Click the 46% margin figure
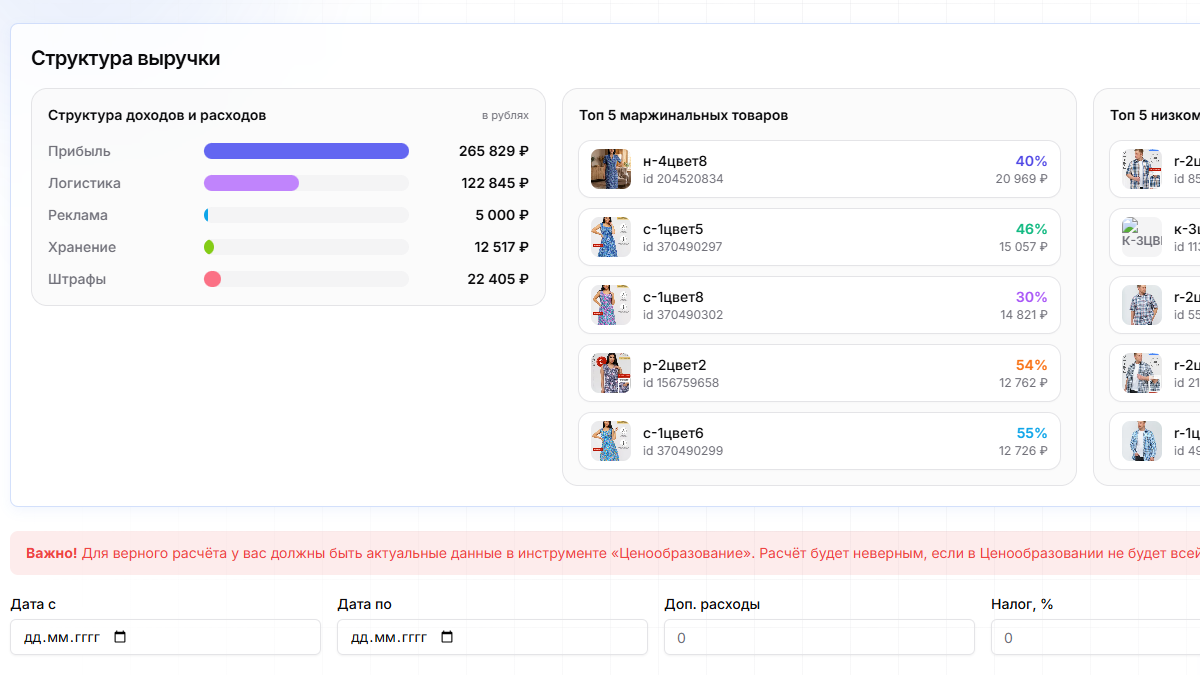This screenshot has height=675, width=1200. [1031, 229]
